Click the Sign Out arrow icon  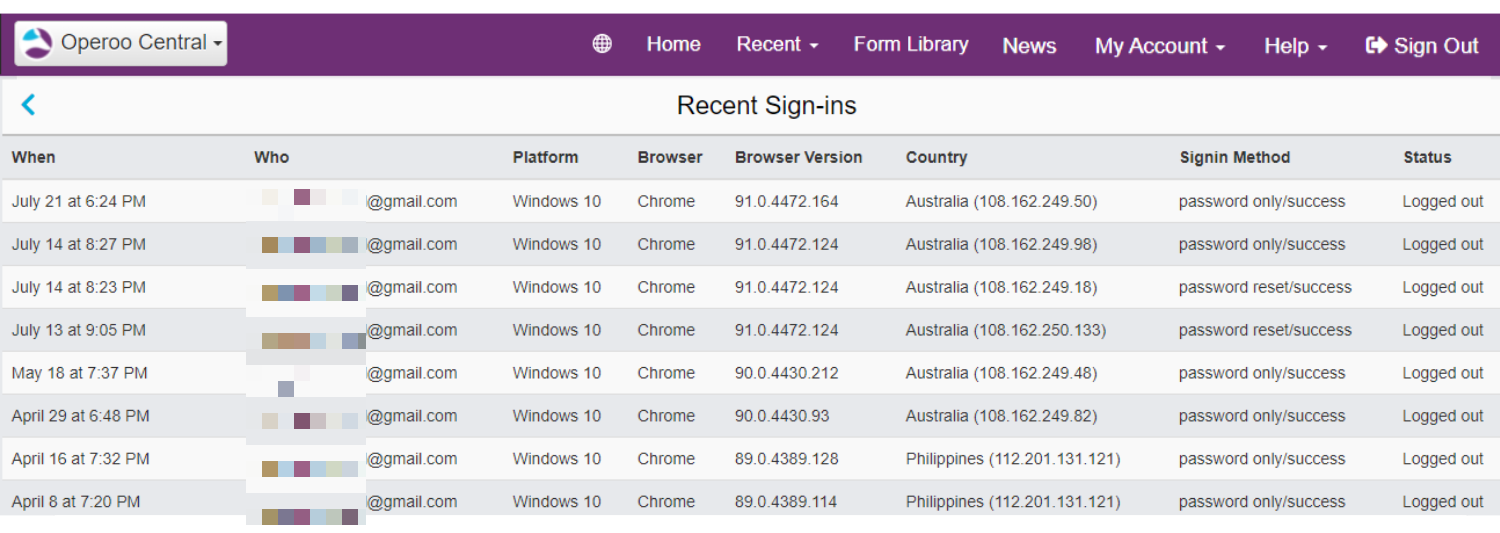[x=1376, y=45]
